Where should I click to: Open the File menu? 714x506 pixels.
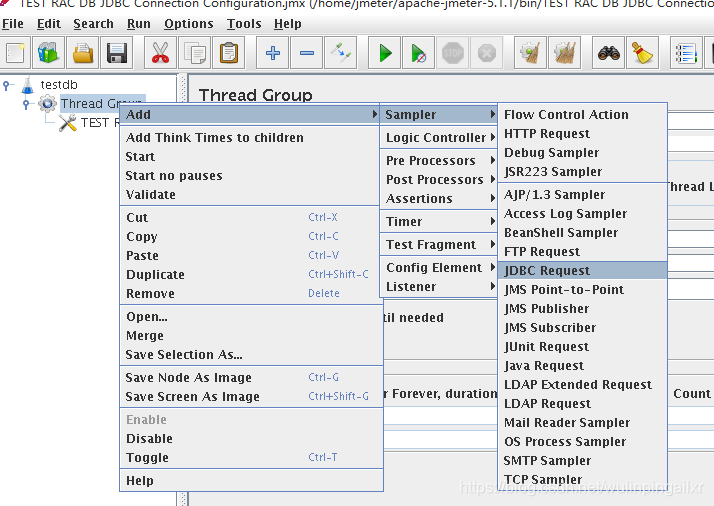12,24
